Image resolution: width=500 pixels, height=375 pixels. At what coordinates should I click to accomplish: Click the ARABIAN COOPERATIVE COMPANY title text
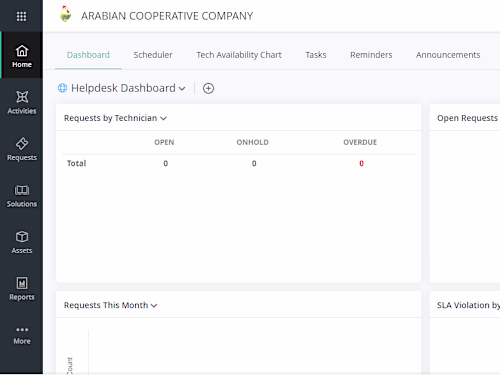167,16
